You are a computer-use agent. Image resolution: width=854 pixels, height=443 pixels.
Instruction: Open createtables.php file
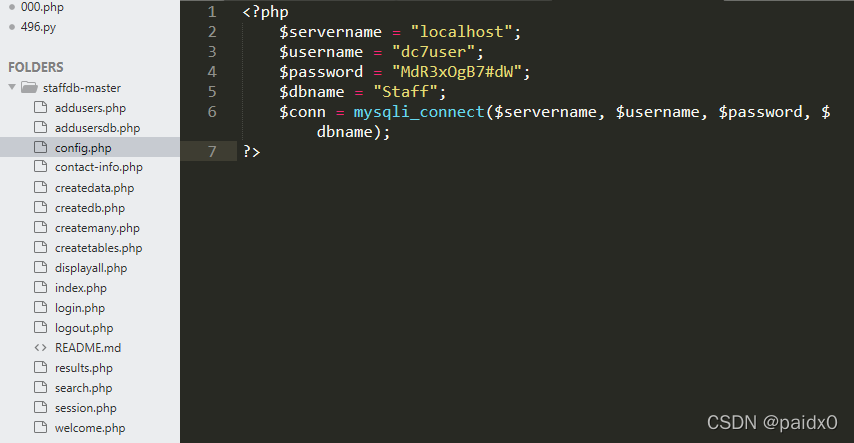(99, 248)
